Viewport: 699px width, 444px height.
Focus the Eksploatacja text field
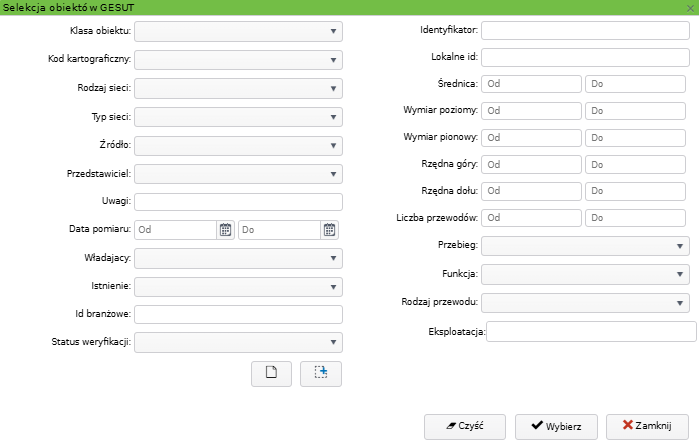pos(591,331)
